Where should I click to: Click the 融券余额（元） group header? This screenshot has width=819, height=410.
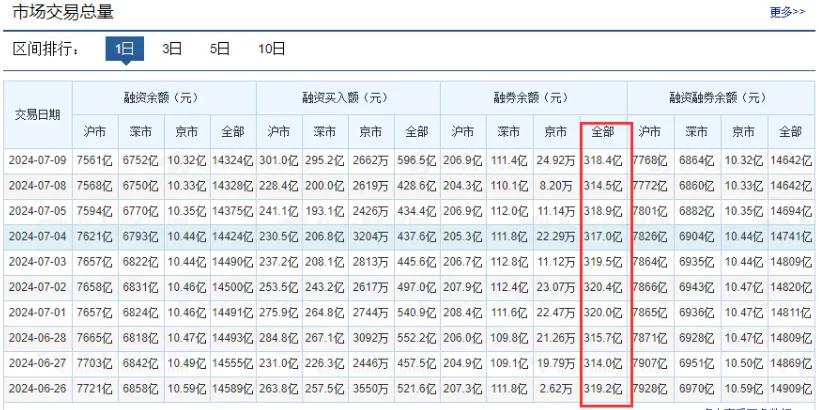534,98
